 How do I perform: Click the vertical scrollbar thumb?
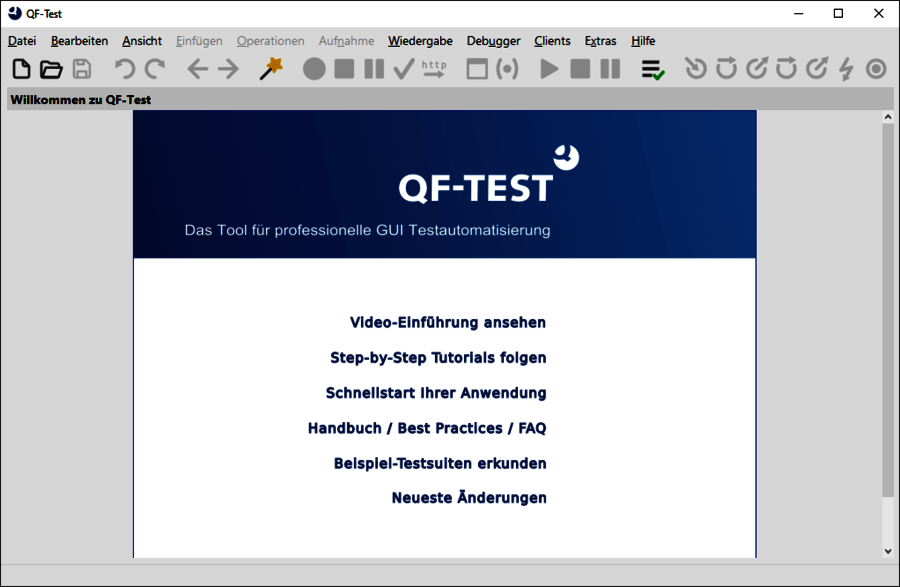[x=888, y=310]
